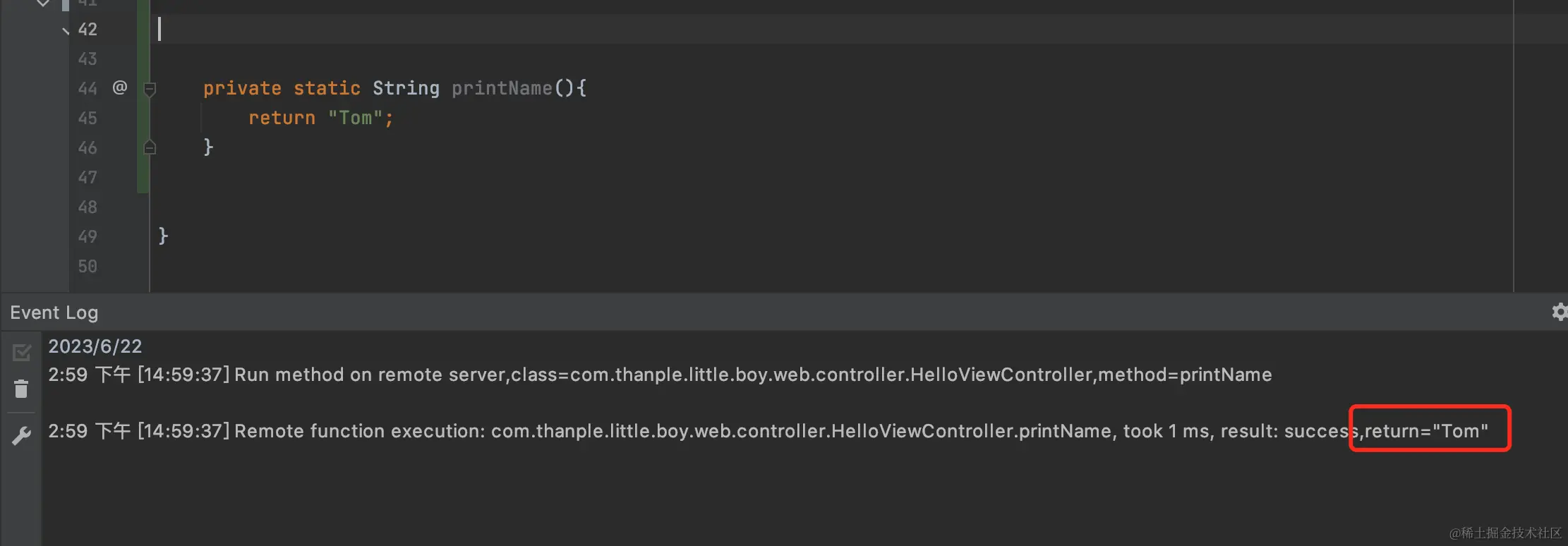Clear the log with the trash icon

[x=21, y=389]
